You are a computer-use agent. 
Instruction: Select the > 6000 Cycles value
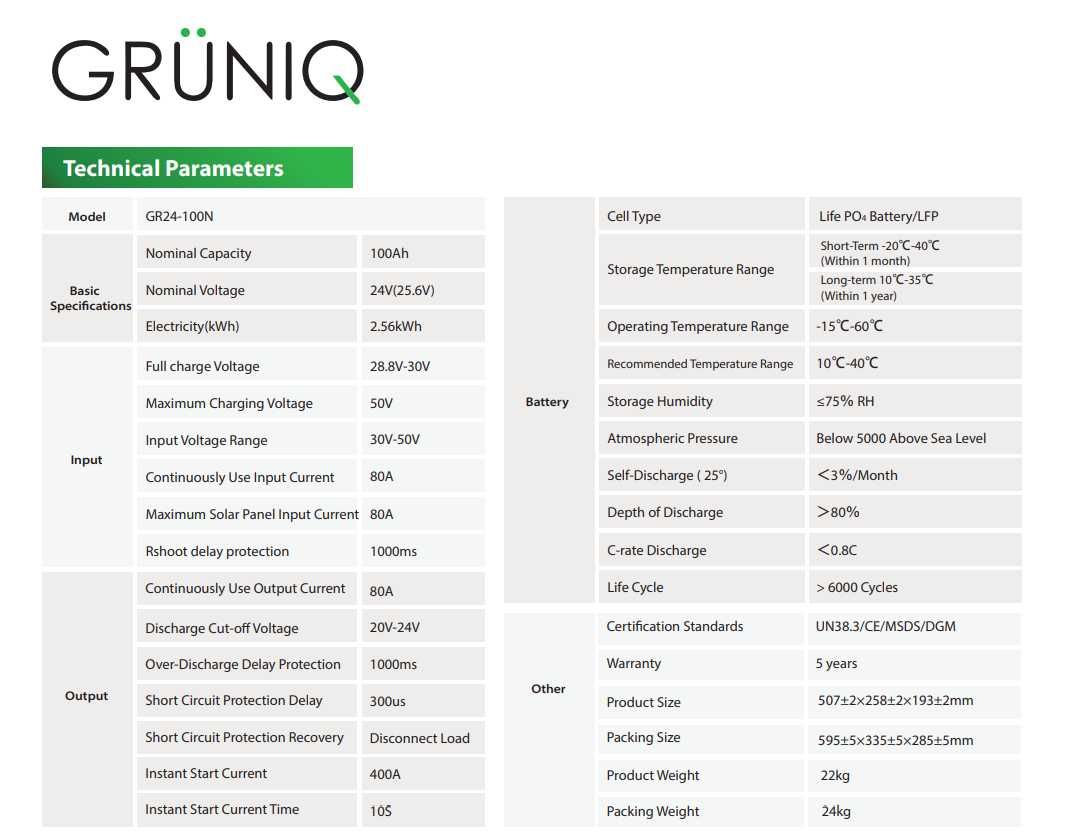pyautogui.click(x=856, y=587)
